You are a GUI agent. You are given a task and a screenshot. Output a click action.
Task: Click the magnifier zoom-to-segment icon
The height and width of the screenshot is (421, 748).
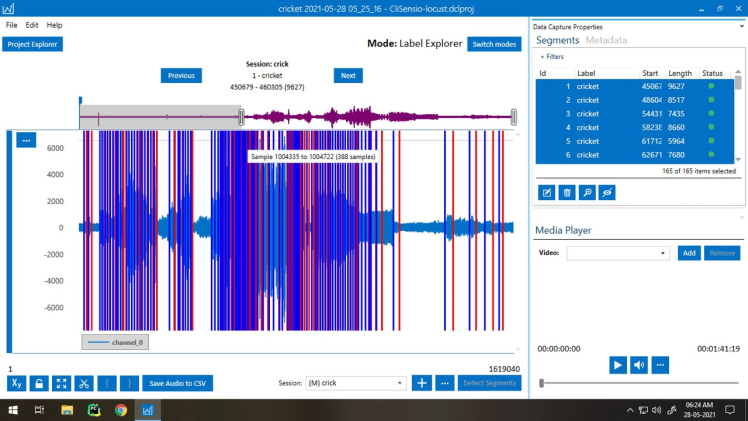pos(586,192)
